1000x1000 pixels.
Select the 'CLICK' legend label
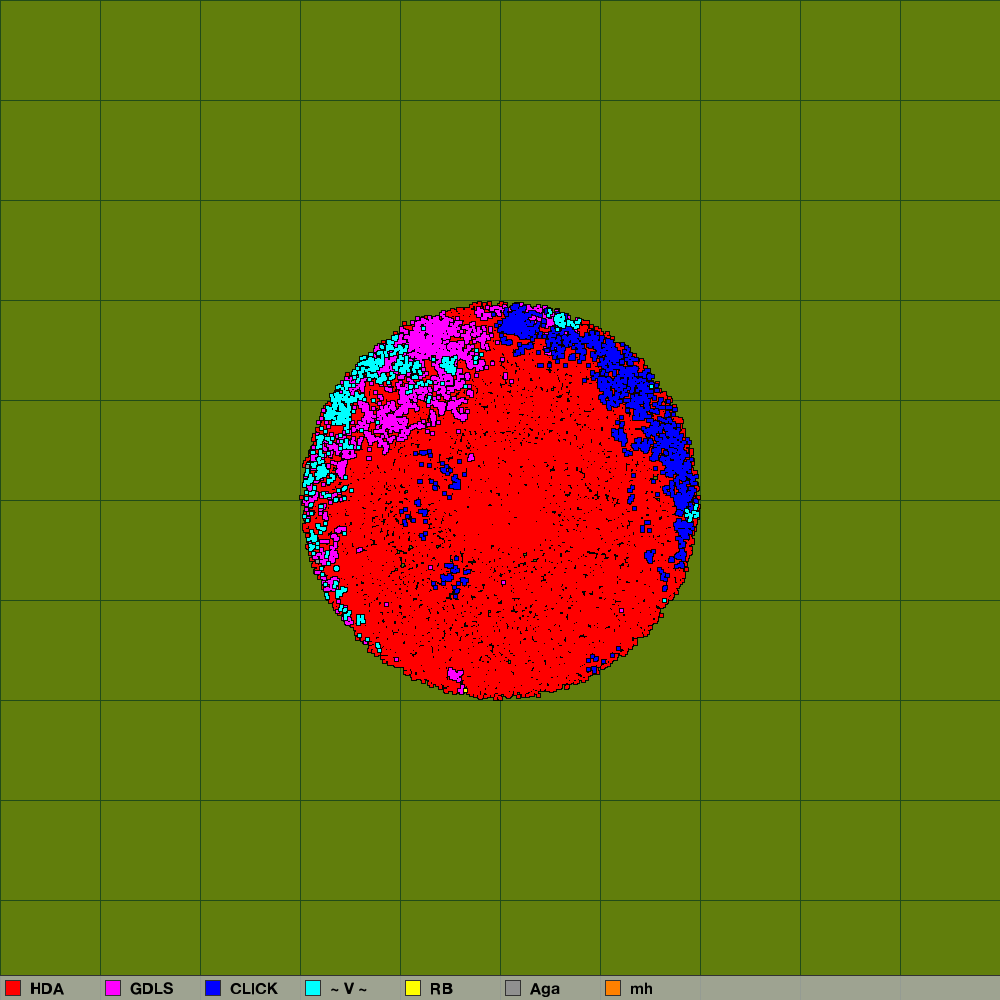coord(254,989)
